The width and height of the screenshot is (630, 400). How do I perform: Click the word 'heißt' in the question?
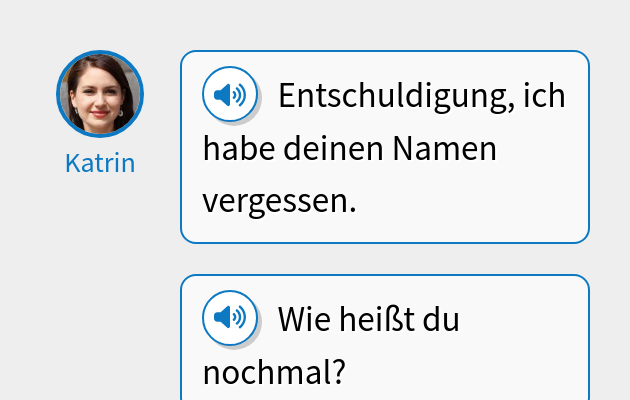pos(380,319)
